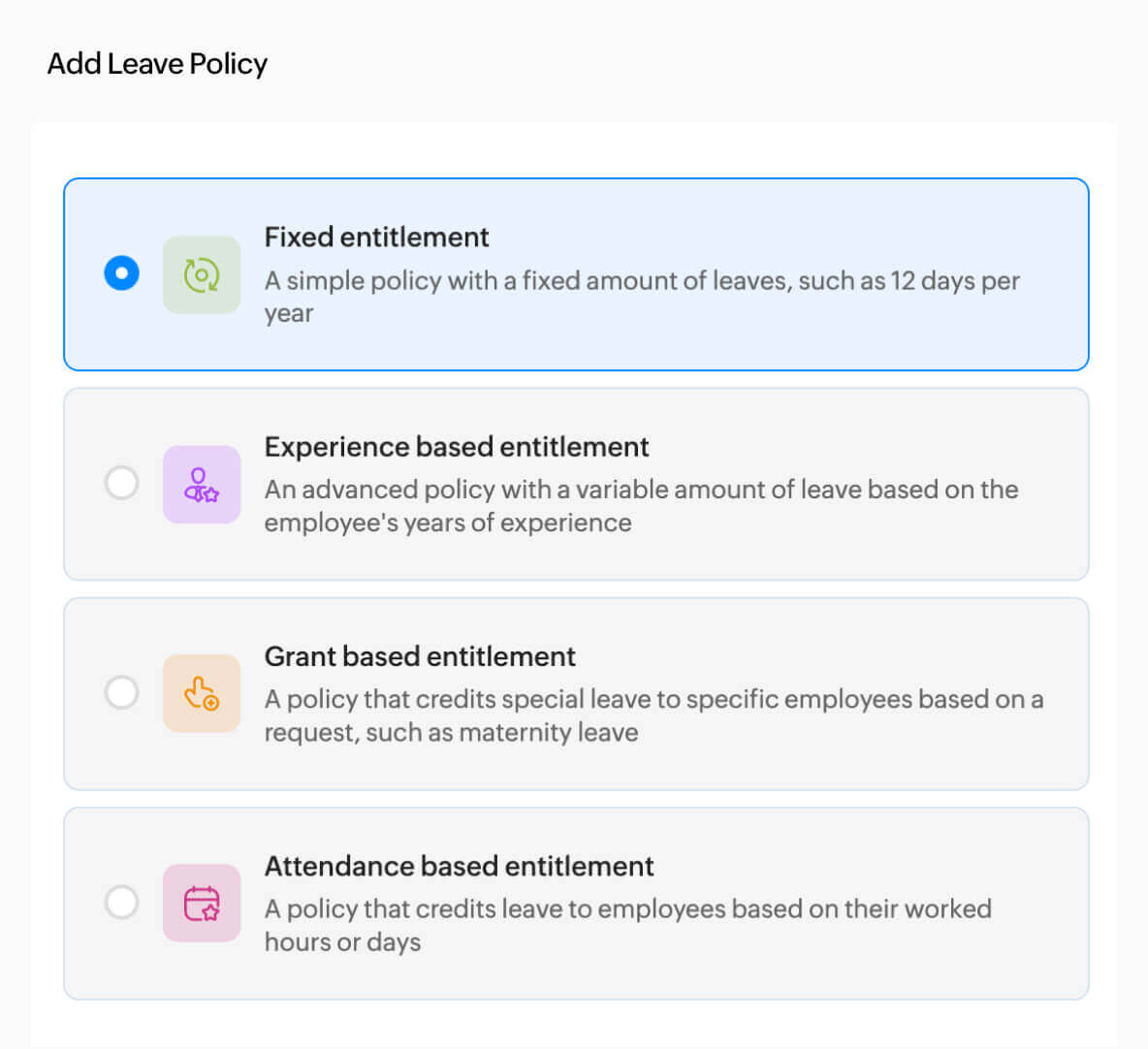The image size is (1148, 1049).
Task: Click the Grant based entitlement title
Action: (x=420, y=656)
